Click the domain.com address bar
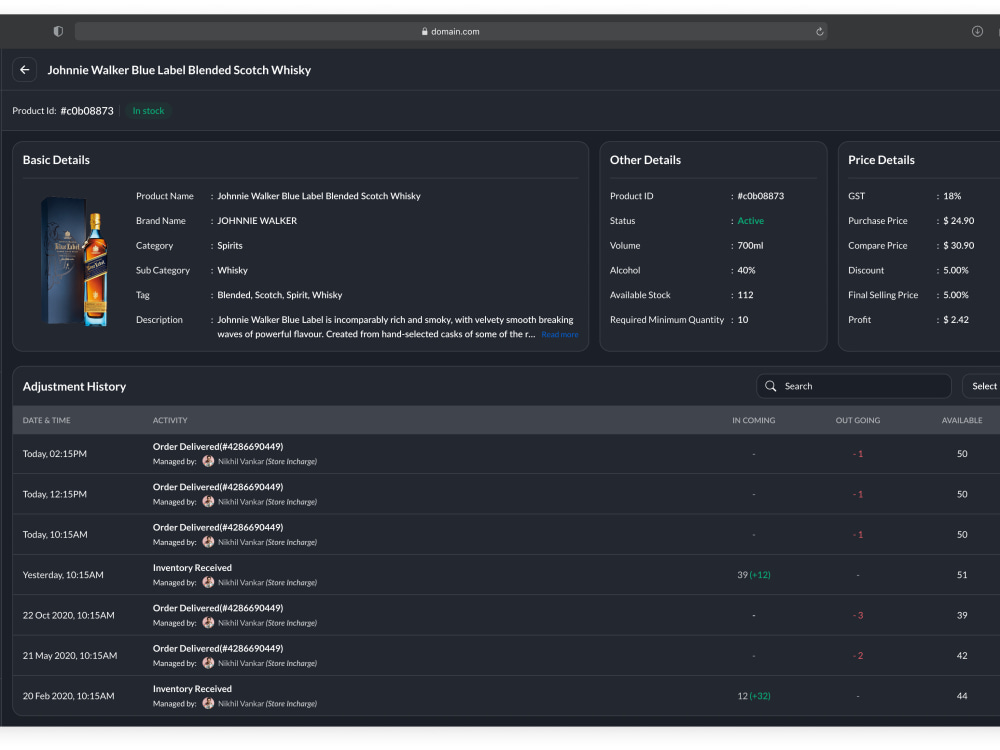Image resolution: width=1000 pixels, height=750 pixels. click(x=451, y=31)
